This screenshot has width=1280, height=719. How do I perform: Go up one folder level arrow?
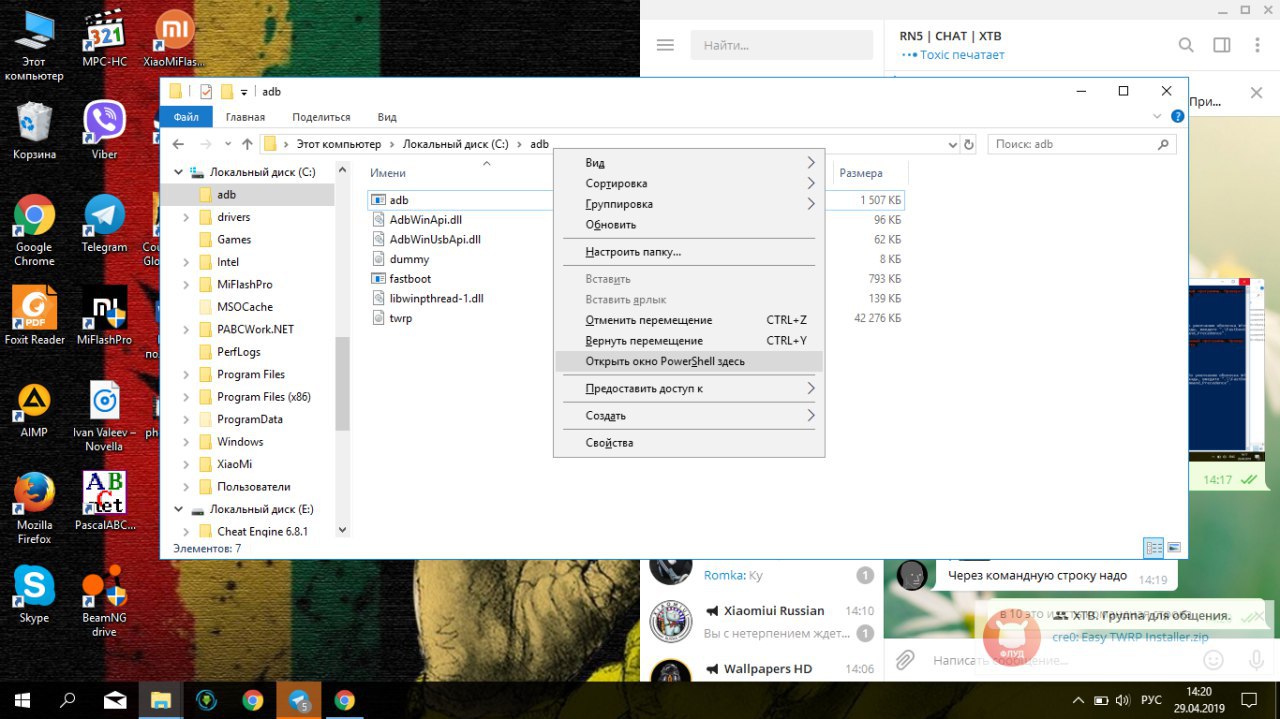pos(247,144)
